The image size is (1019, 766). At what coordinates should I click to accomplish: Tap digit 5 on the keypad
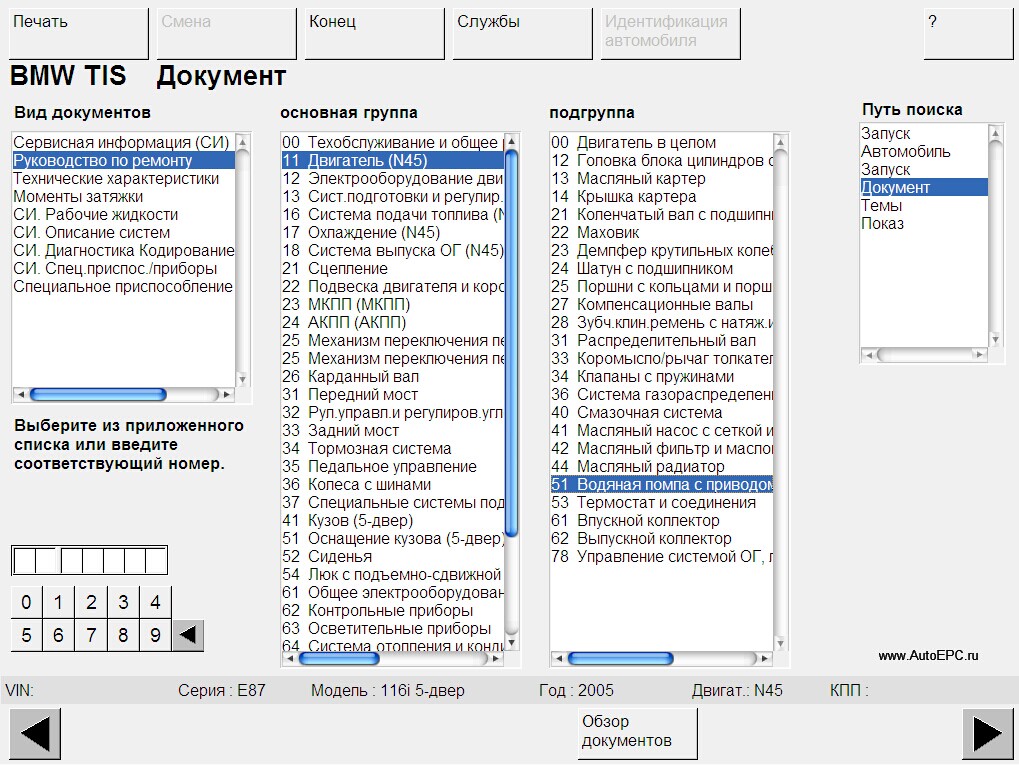point(26,635)
